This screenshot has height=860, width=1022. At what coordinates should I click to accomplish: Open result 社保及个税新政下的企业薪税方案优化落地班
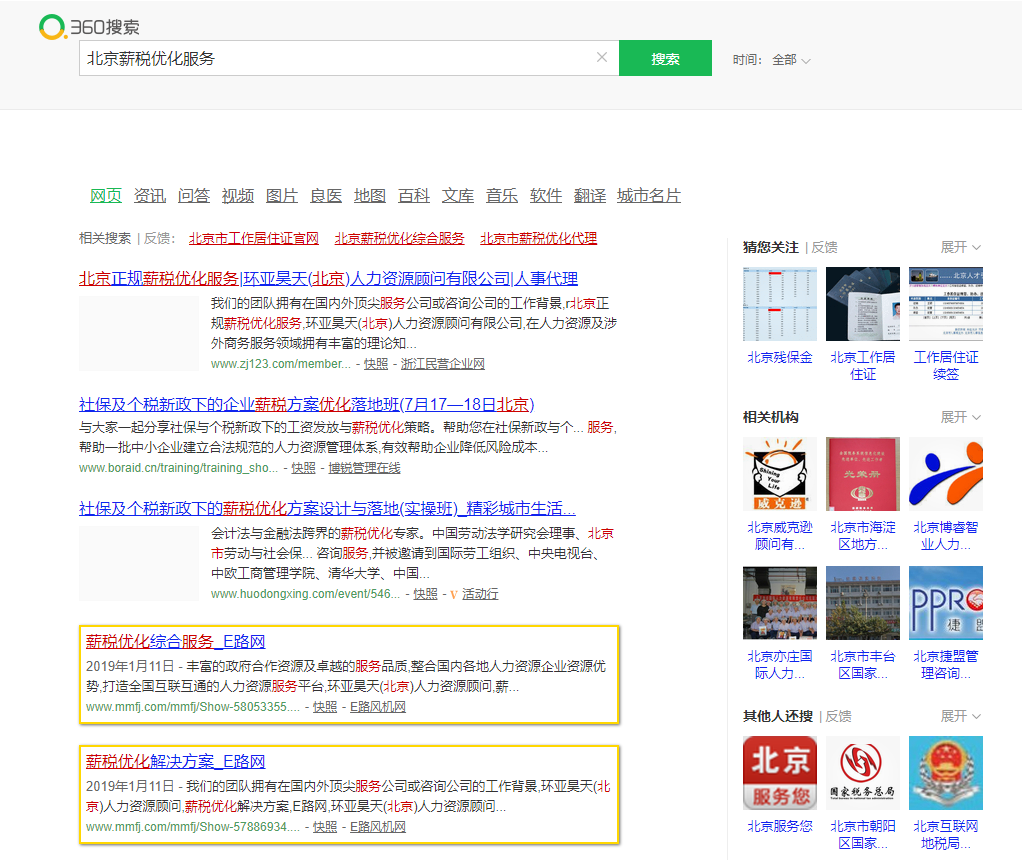[306, 405]
